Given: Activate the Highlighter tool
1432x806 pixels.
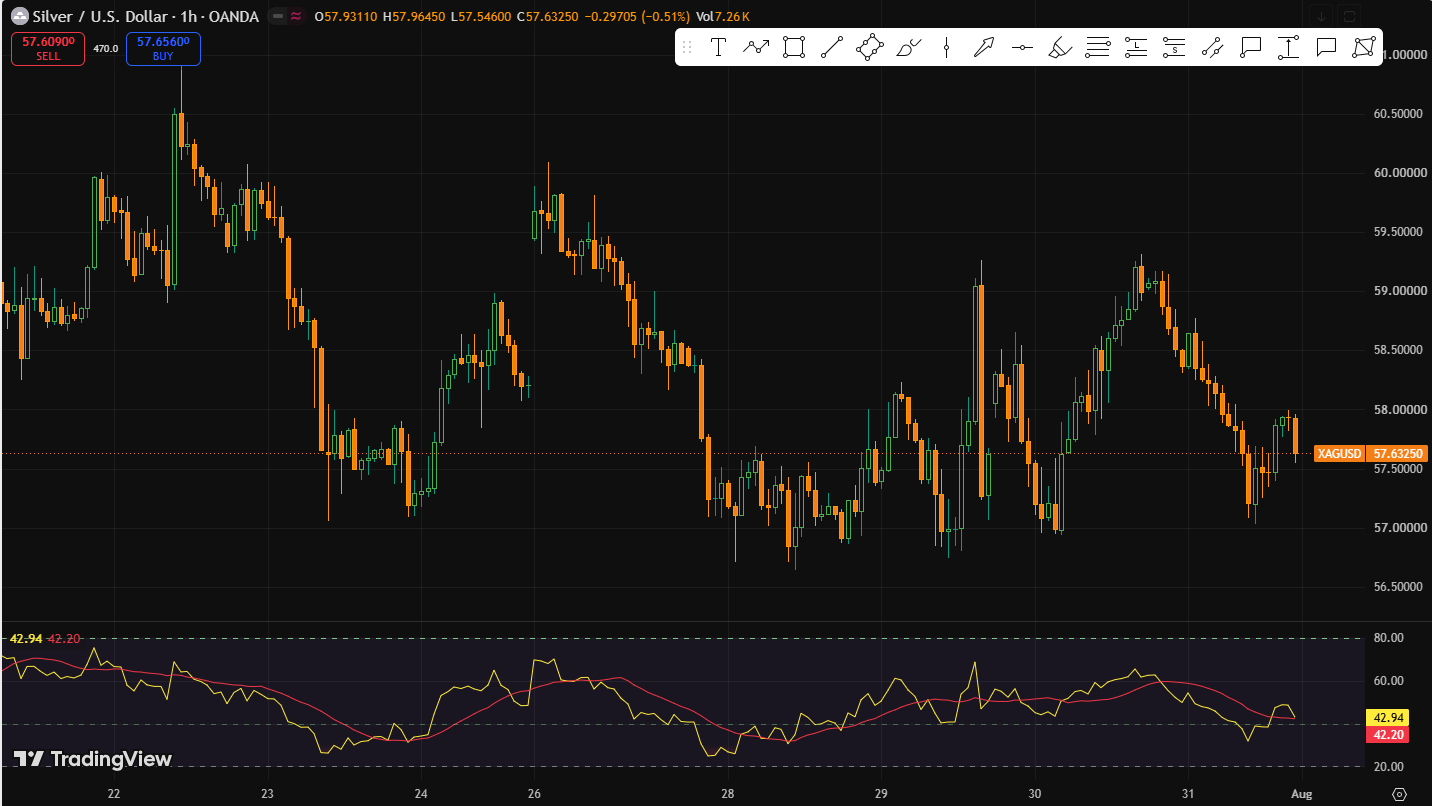Looking at the screenshot, I should [1060, 47].
